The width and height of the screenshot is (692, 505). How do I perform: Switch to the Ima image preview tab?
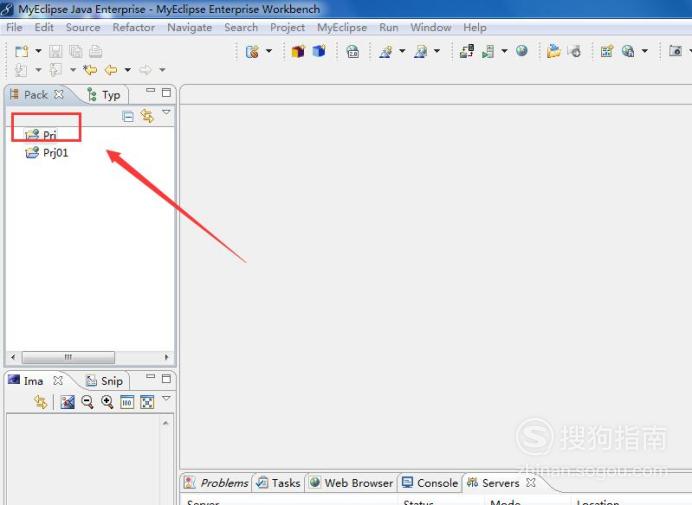pyautogui.click(x=26, y=381)
